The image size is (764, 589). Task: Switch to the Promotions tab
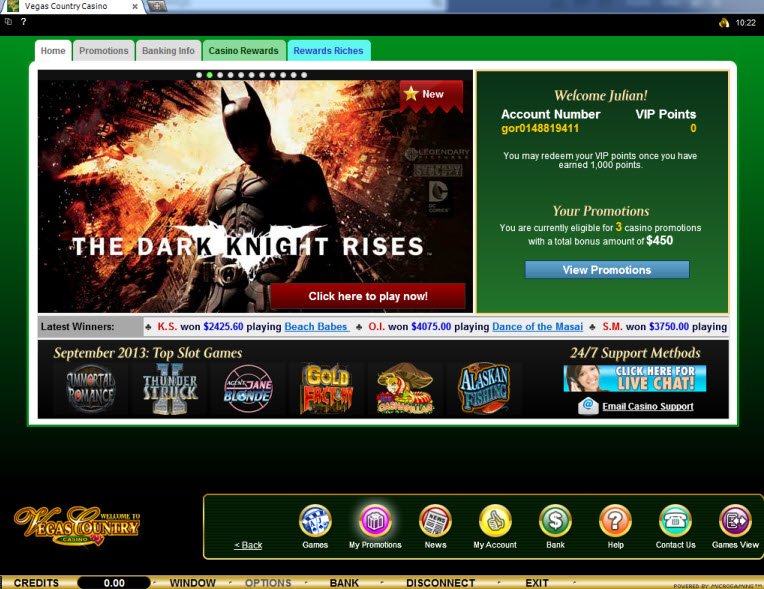(104, 51)
